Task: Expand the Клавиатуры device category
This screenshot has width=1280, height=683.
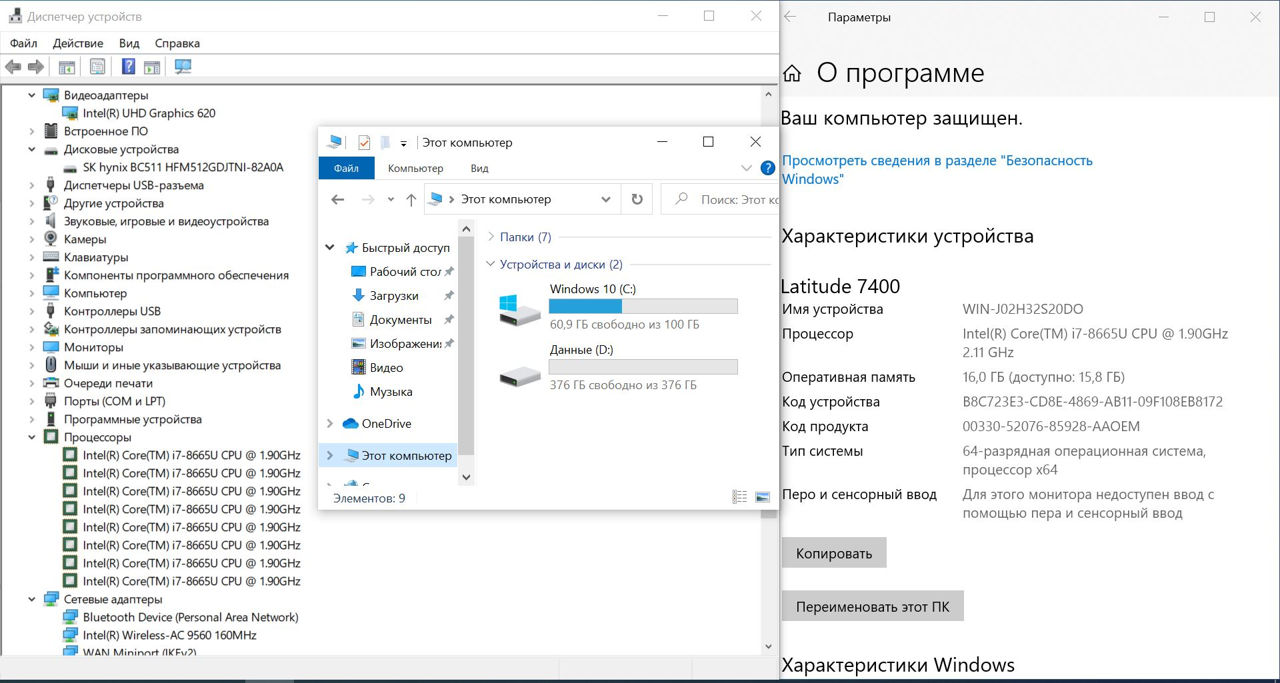Action: coord(32,257)
